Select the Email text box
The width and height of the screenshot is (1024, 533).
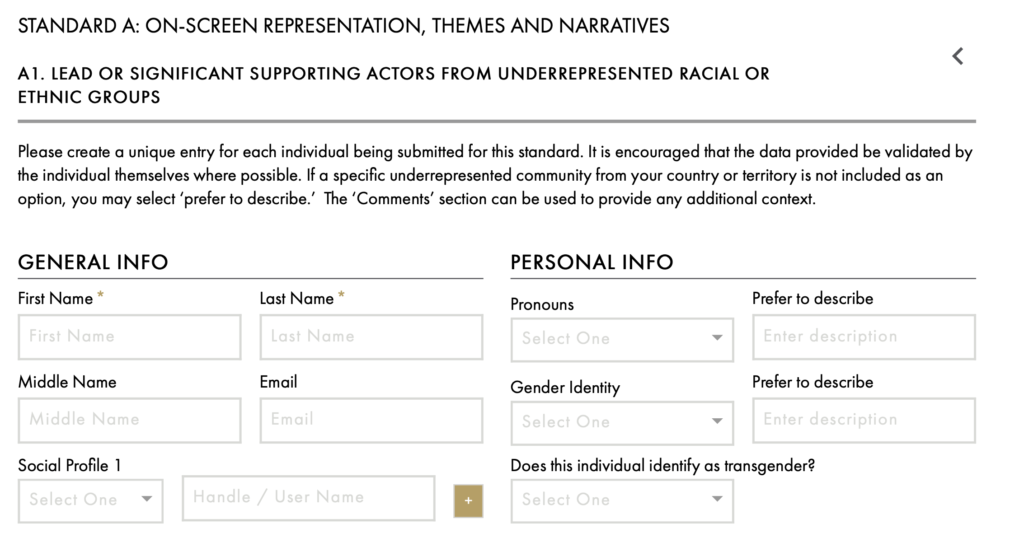coord(371,421)
